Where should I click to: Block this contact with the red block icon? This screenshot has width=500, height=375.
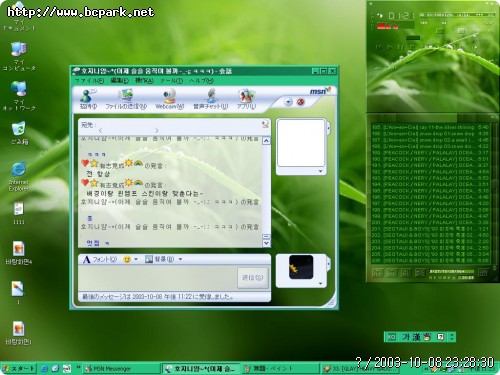pos(301,102)
